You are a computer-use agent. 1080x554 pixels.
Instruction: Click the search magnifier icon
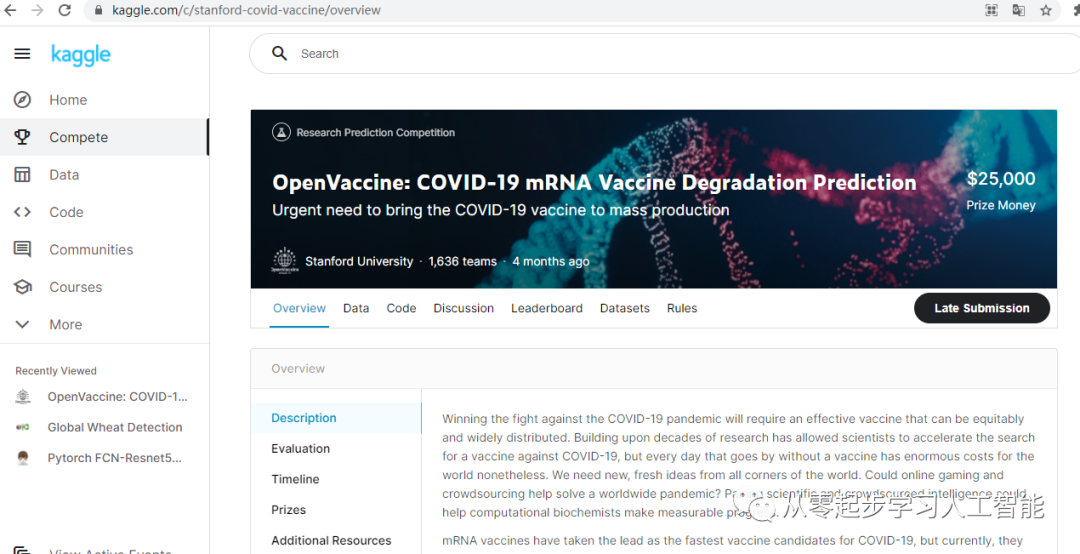click(x=279, y=54)
